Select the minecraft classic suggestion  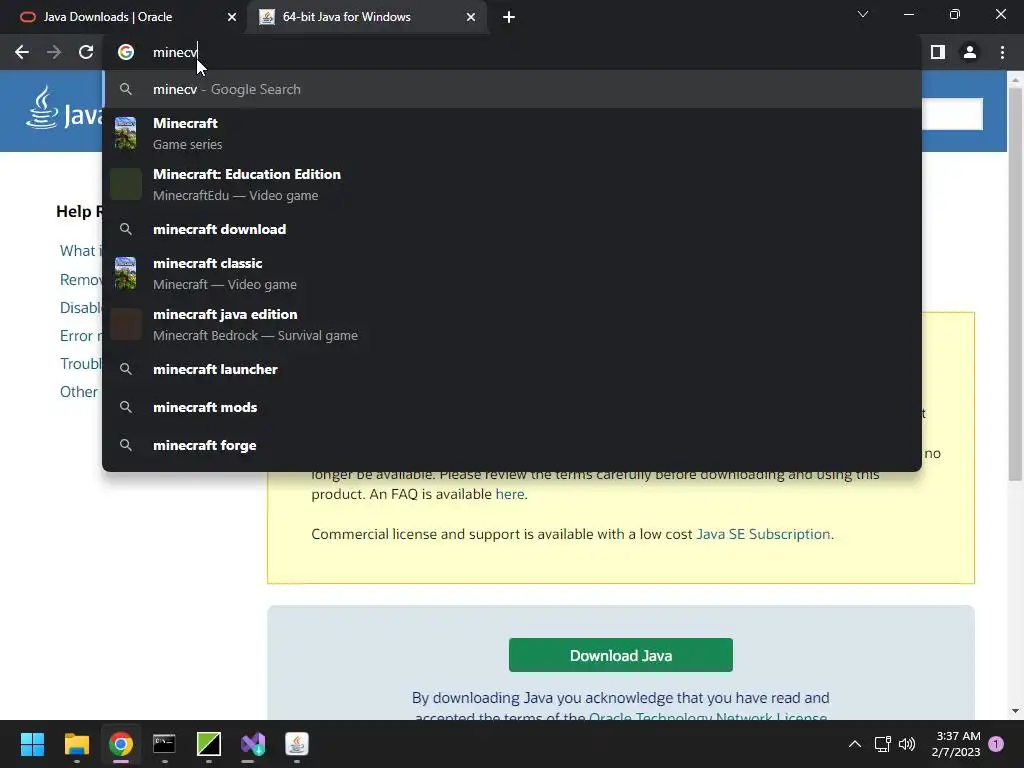pyautogui.click(x=512, y=273)
